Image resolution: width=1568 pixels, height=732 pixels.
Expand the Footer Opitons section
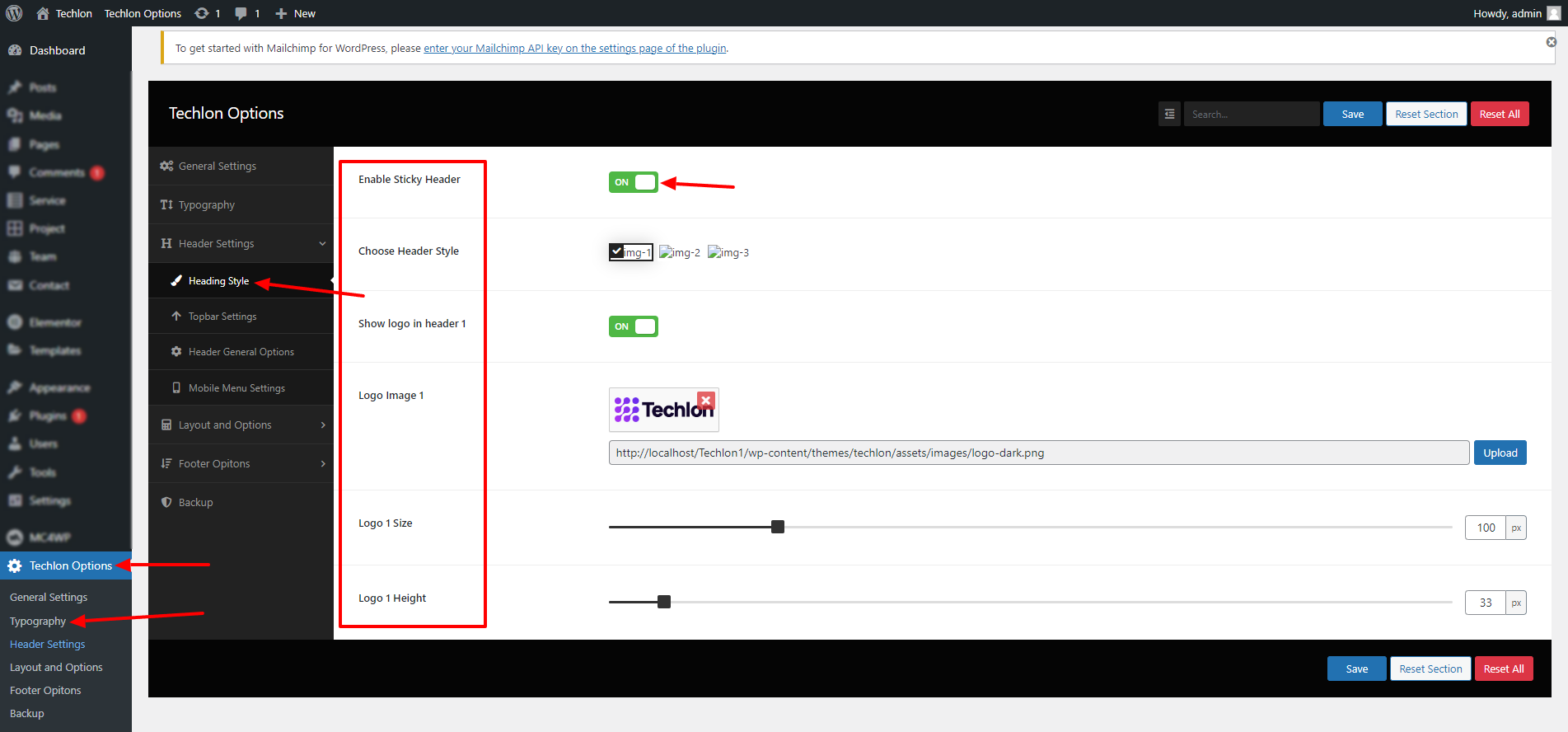pos(322,464)
